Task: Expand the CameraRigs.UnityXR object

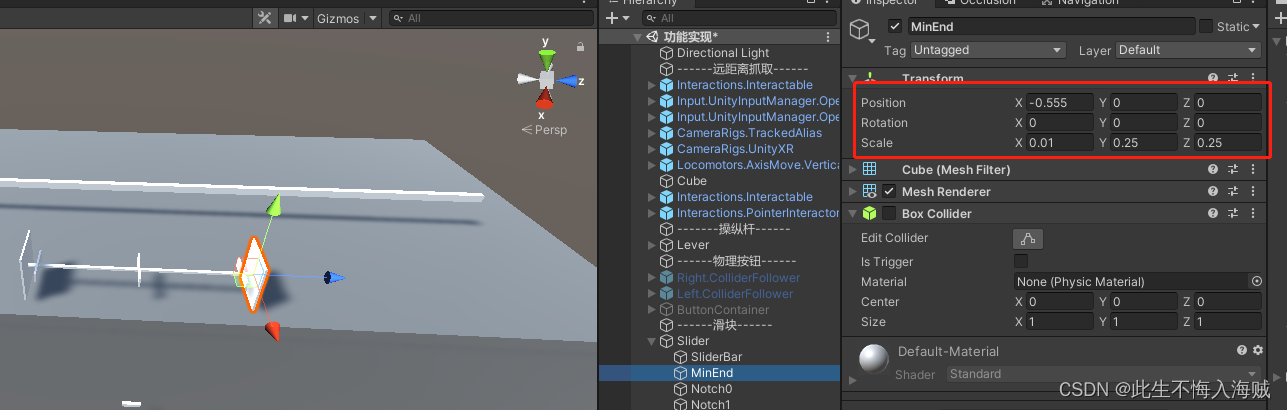Action: (x=652, y=149)
